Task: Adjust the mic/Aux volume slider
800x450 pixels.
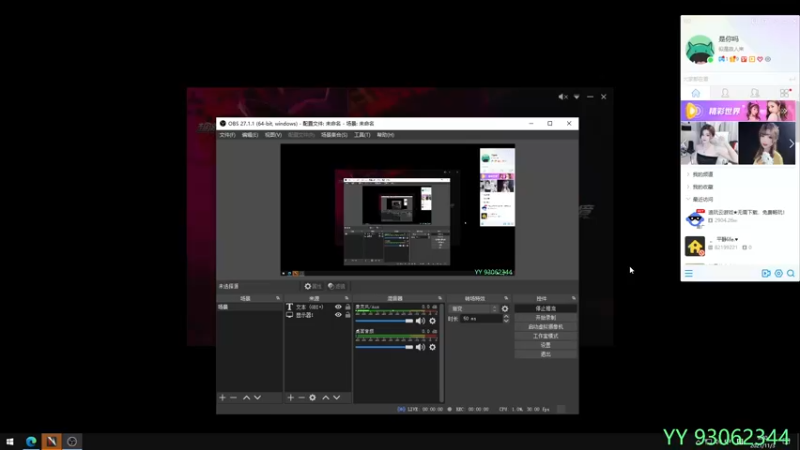Action: [x=384, y=321]
